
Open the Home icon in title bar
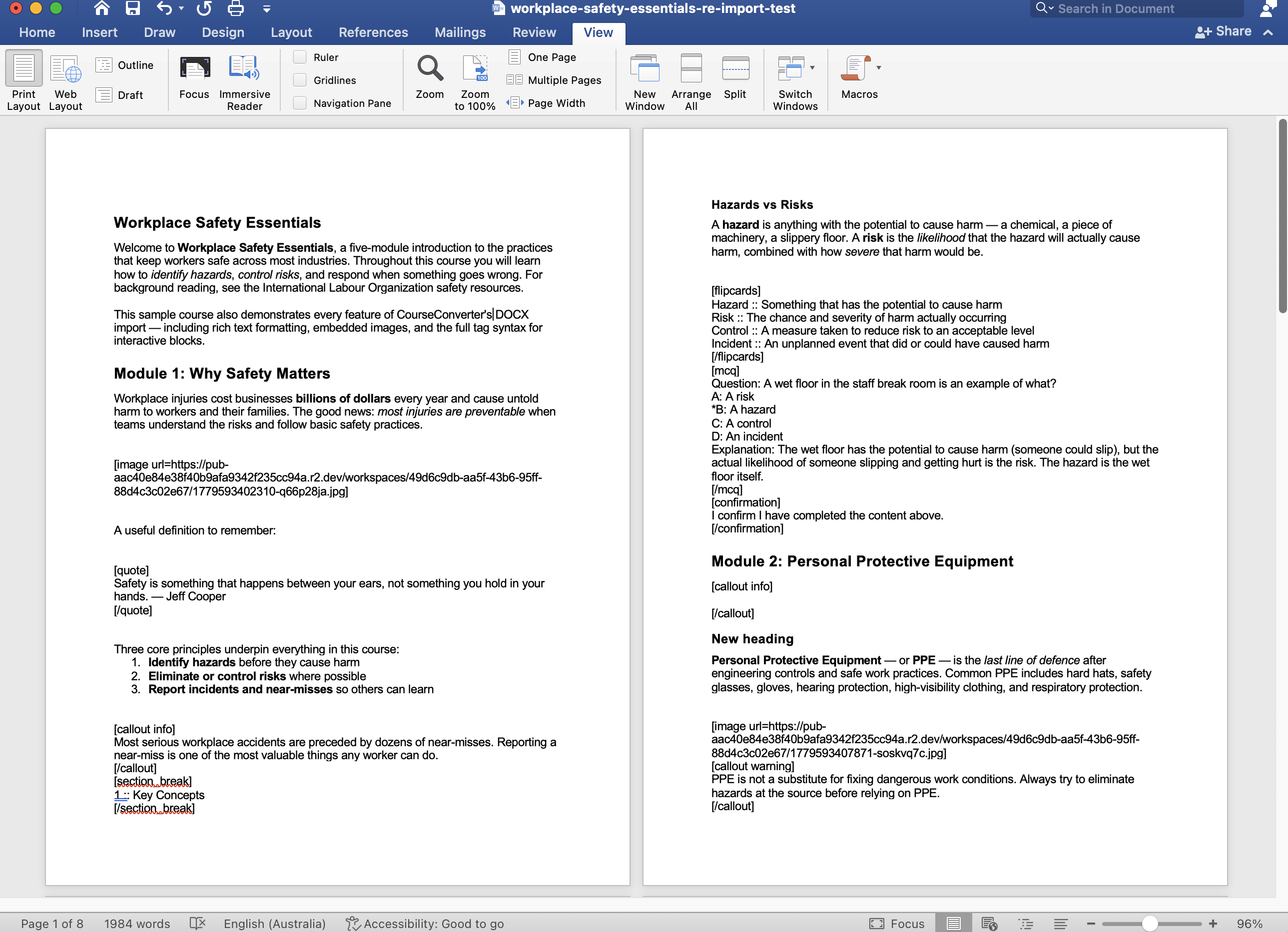click(x=101, y=8)
